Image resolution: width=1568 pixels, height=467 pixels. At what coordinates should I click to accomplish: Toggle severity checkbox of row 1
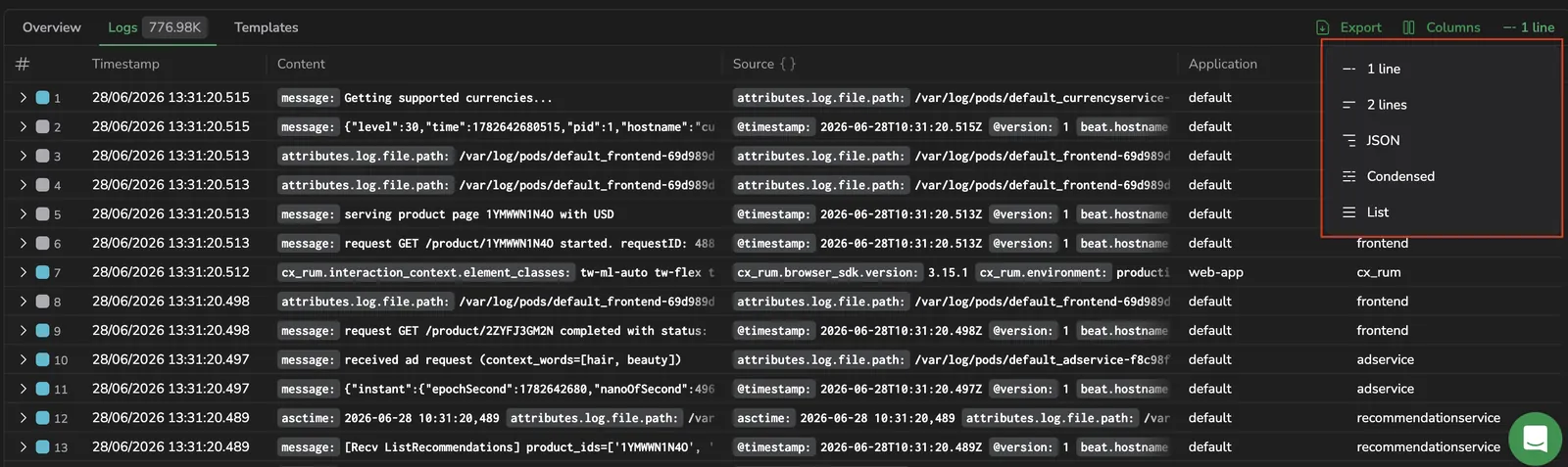(x=43, y=97)
